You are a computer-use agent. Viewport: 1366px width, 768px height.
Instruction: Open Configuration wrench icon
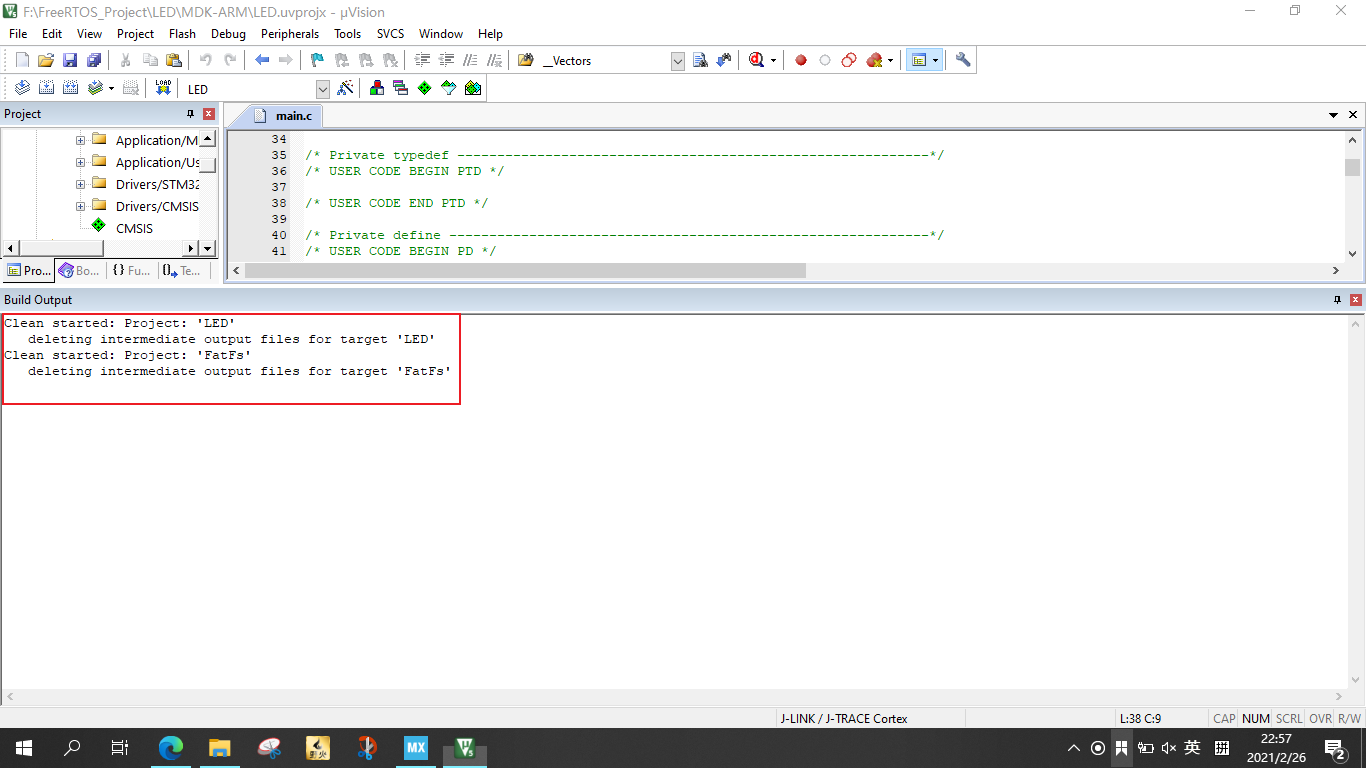[x=963, y=60]
